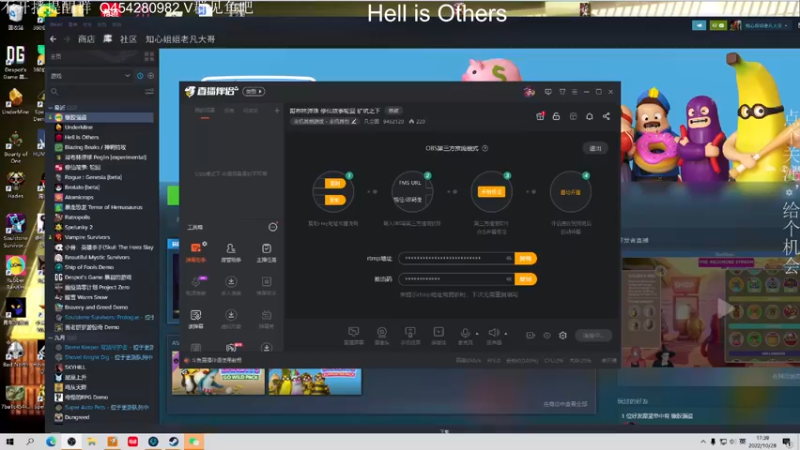800x450 pixels.
Task: Open the Steam Community tab
Action: (x=128, y=39)
